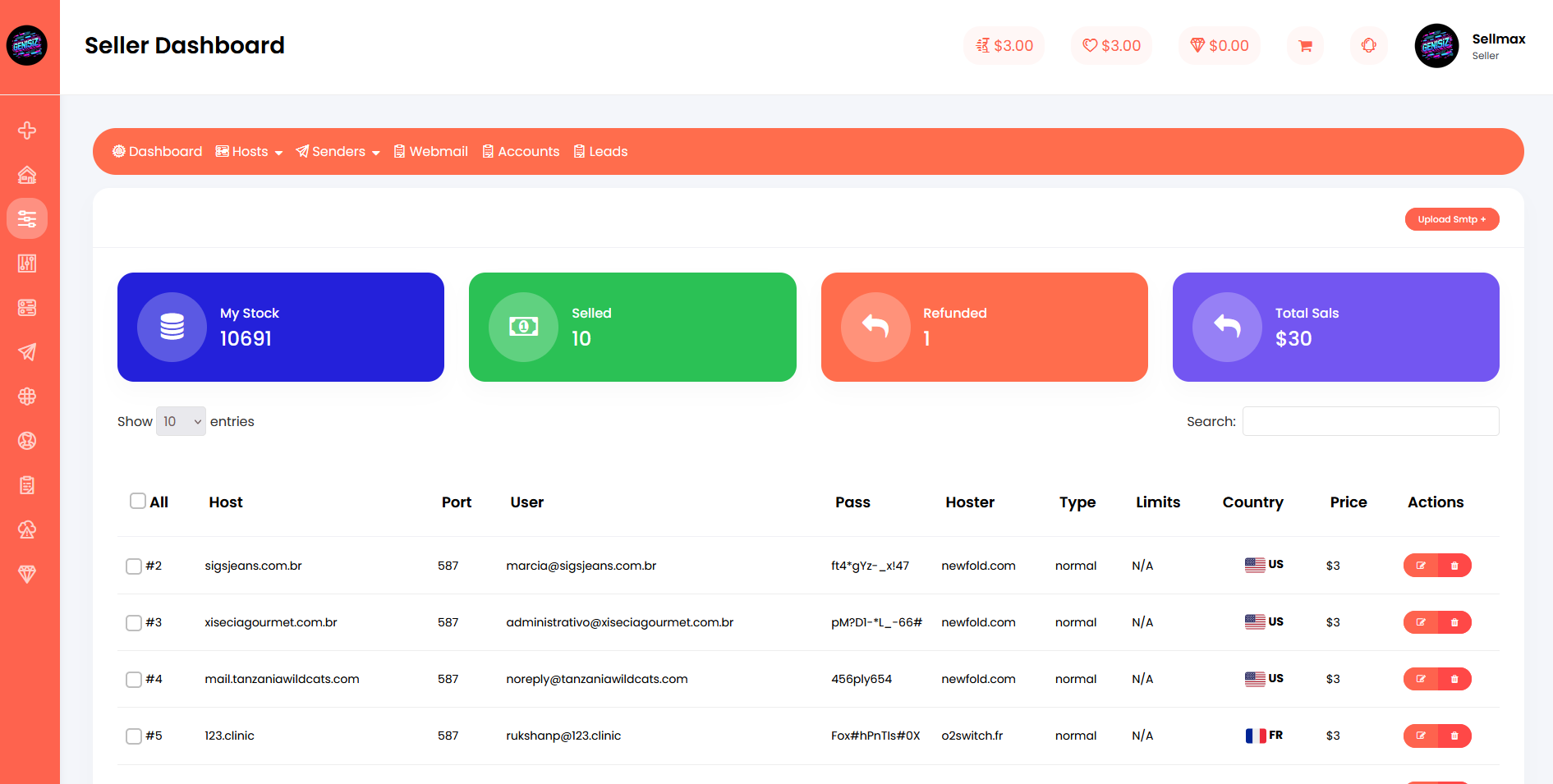Click the Refunded arrow icon

(875, 327)
